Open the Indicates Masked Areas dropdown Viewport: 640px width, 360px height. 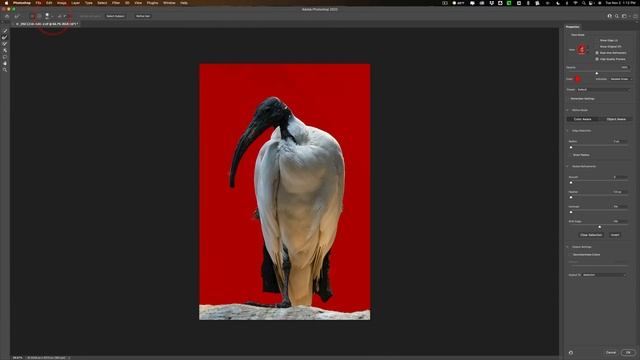point(621,79)
